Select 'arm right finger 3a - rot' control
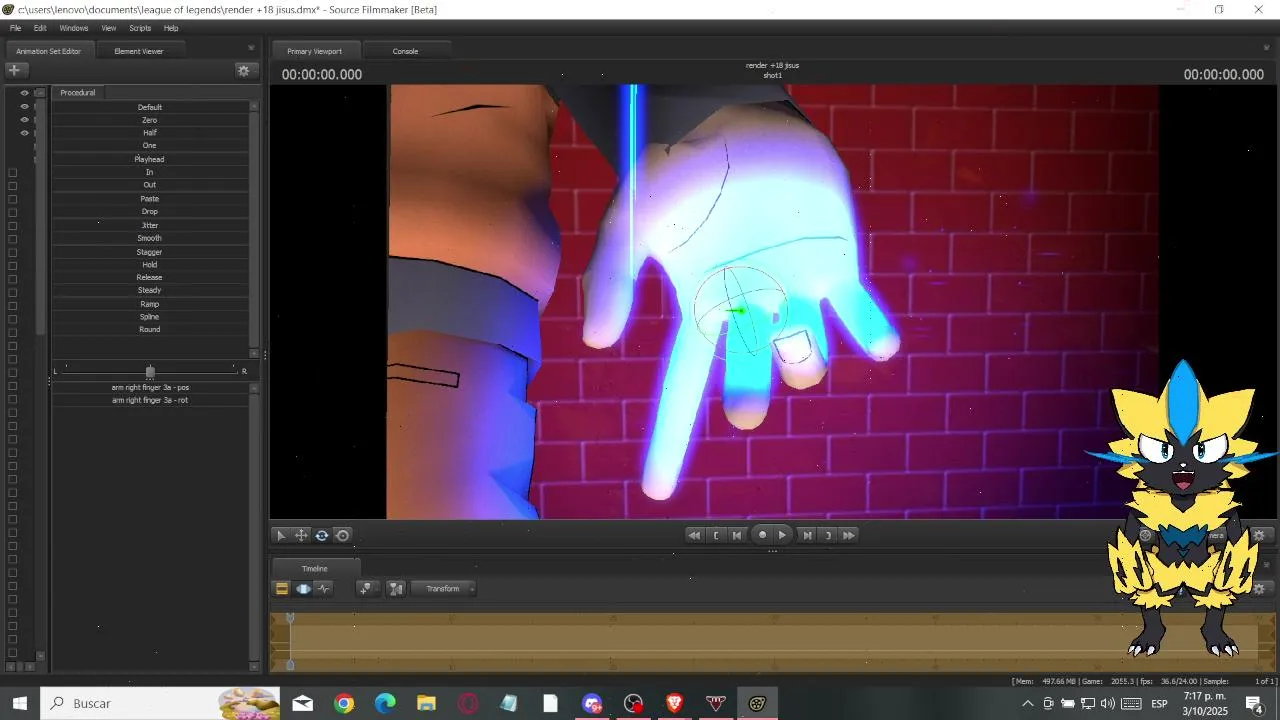The height and width of the screenshot is (720, 1280). tap(150, 400)
